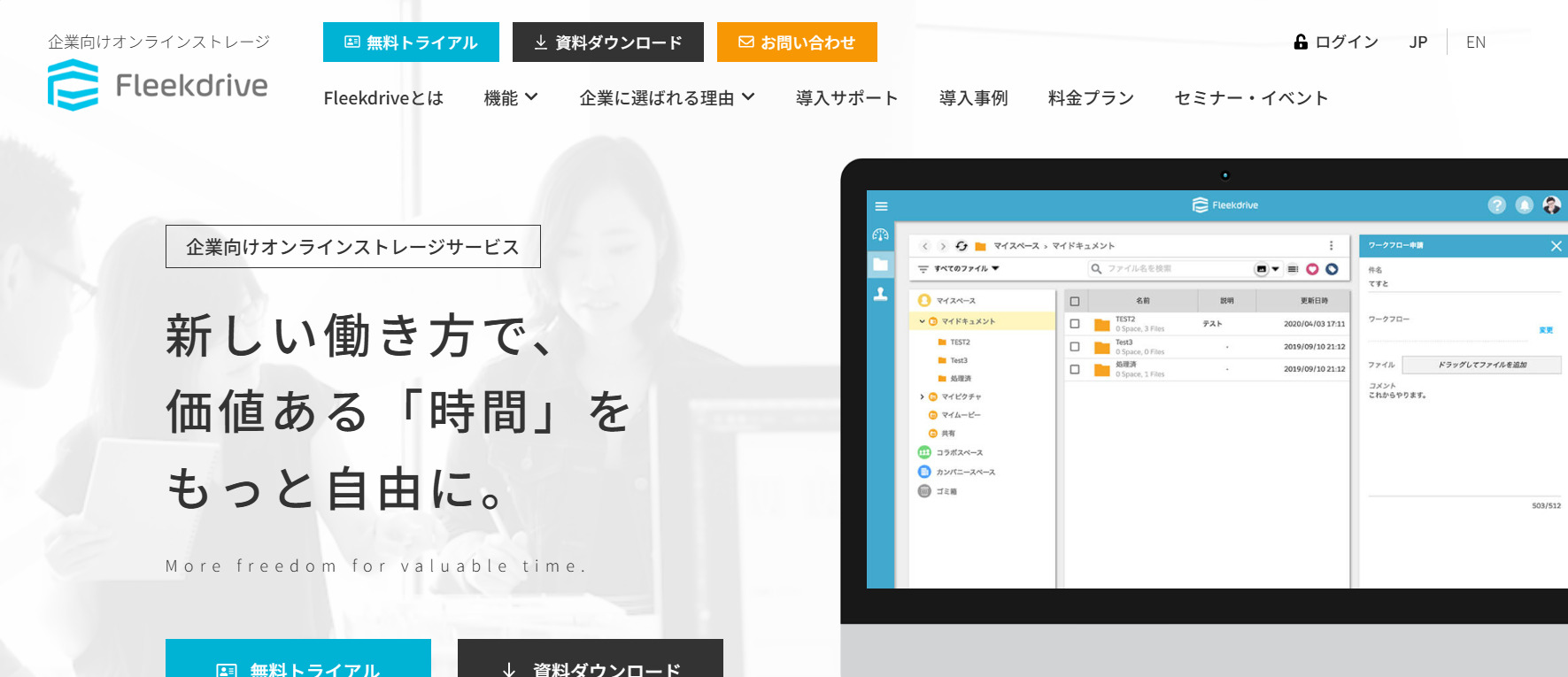Viewport: 1568px width, 677px height.
Task: Expand the マイピクチャ tree node
Action: click(x=922, y=396)
